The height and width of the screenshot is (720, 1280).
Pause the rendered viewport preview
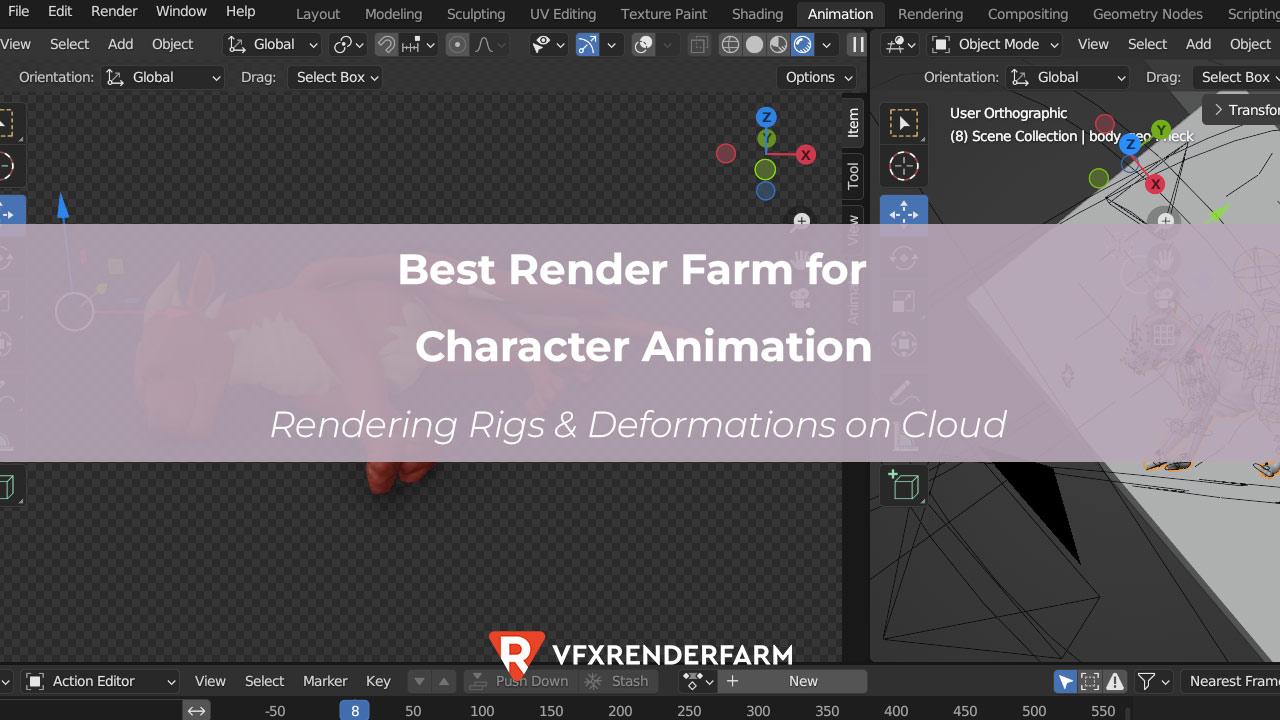(857, 44)
